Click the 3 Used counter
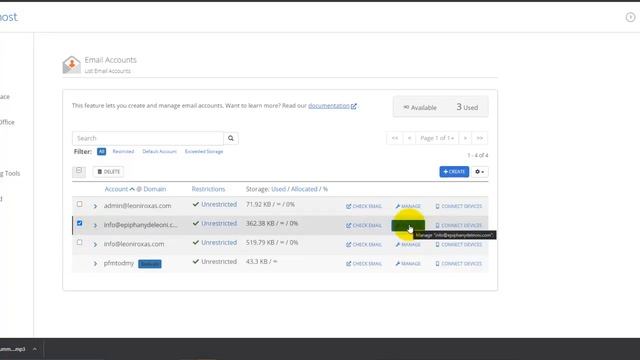Screen dimensions: 640x360 click(x=467, y=107)
